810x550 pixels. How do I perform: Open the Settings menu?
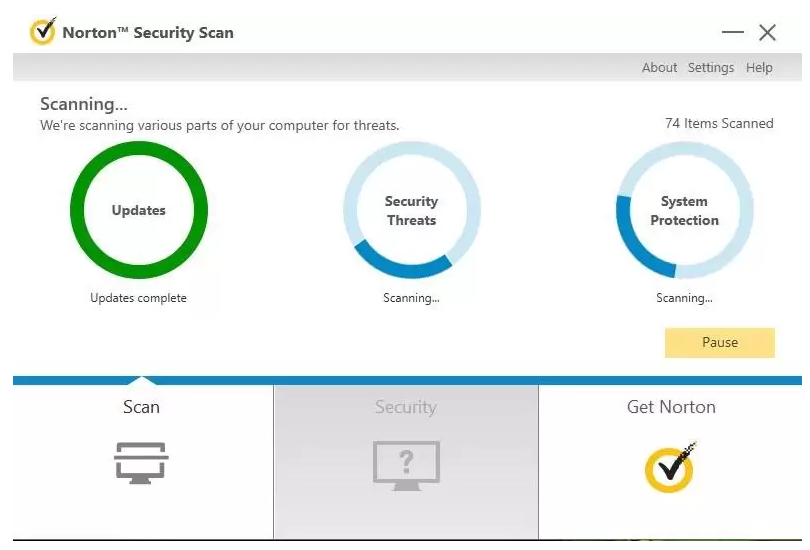coord(711,68)
